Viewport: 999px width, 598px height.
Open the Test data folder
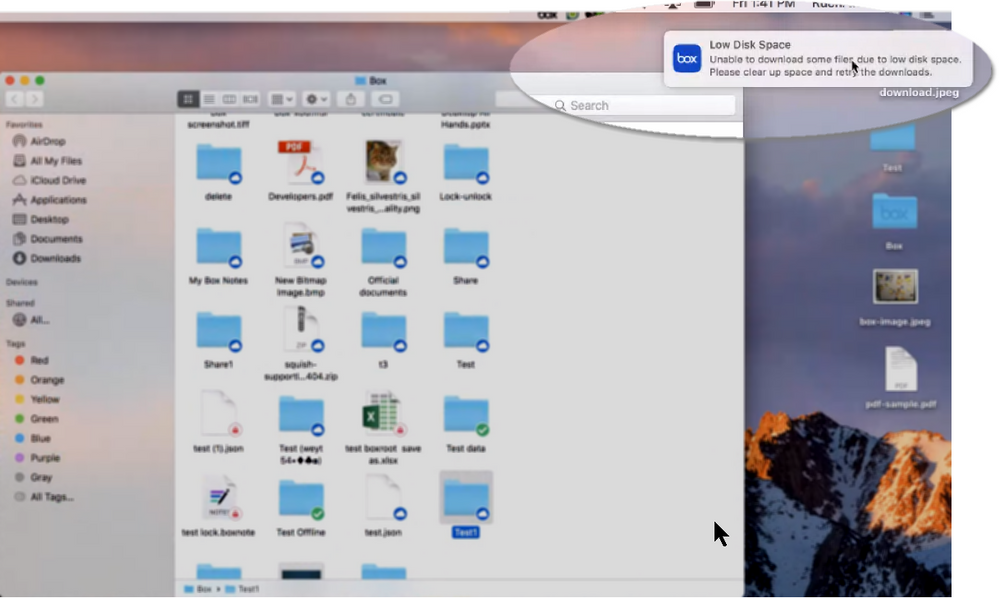(466, 416)
